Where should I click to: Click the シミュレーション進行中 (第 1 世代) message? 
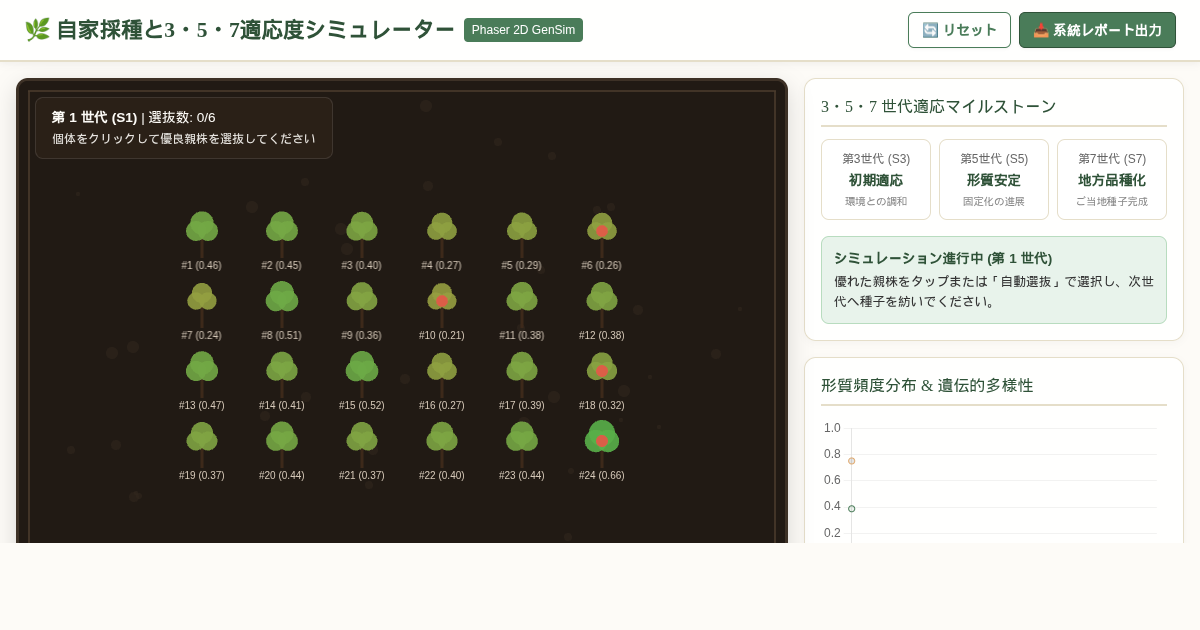(943, 258)
